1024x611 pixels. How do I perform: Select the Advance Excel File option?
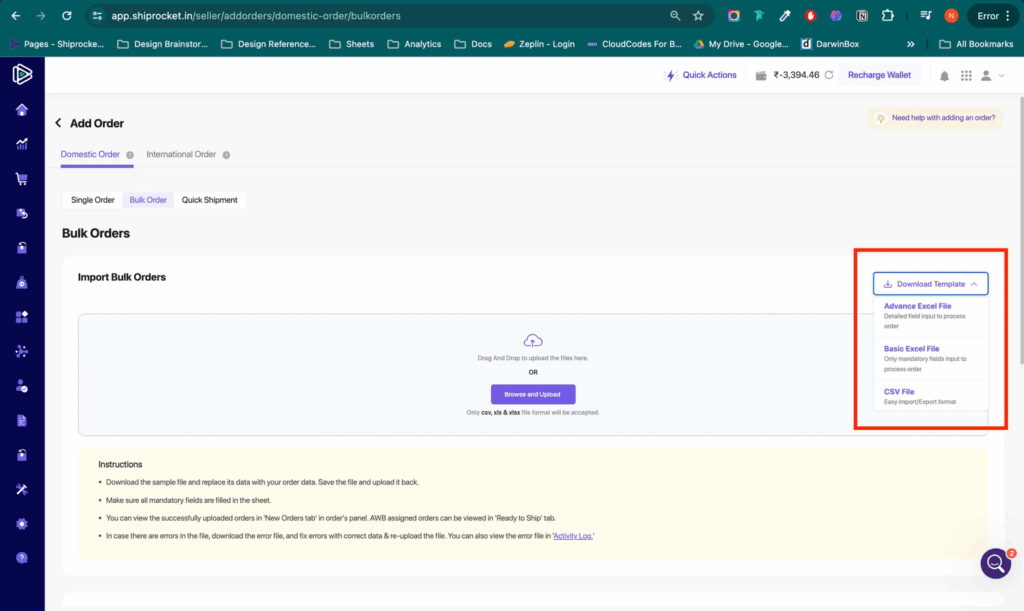click(917, 306)
